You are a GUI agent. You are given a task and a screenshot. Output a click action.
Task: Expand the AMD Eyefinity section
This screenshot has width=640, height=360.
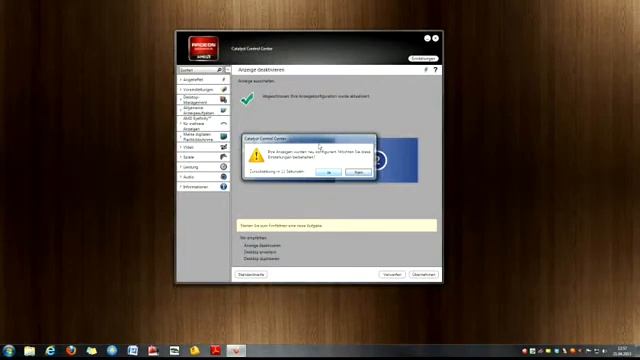(203, 123)
